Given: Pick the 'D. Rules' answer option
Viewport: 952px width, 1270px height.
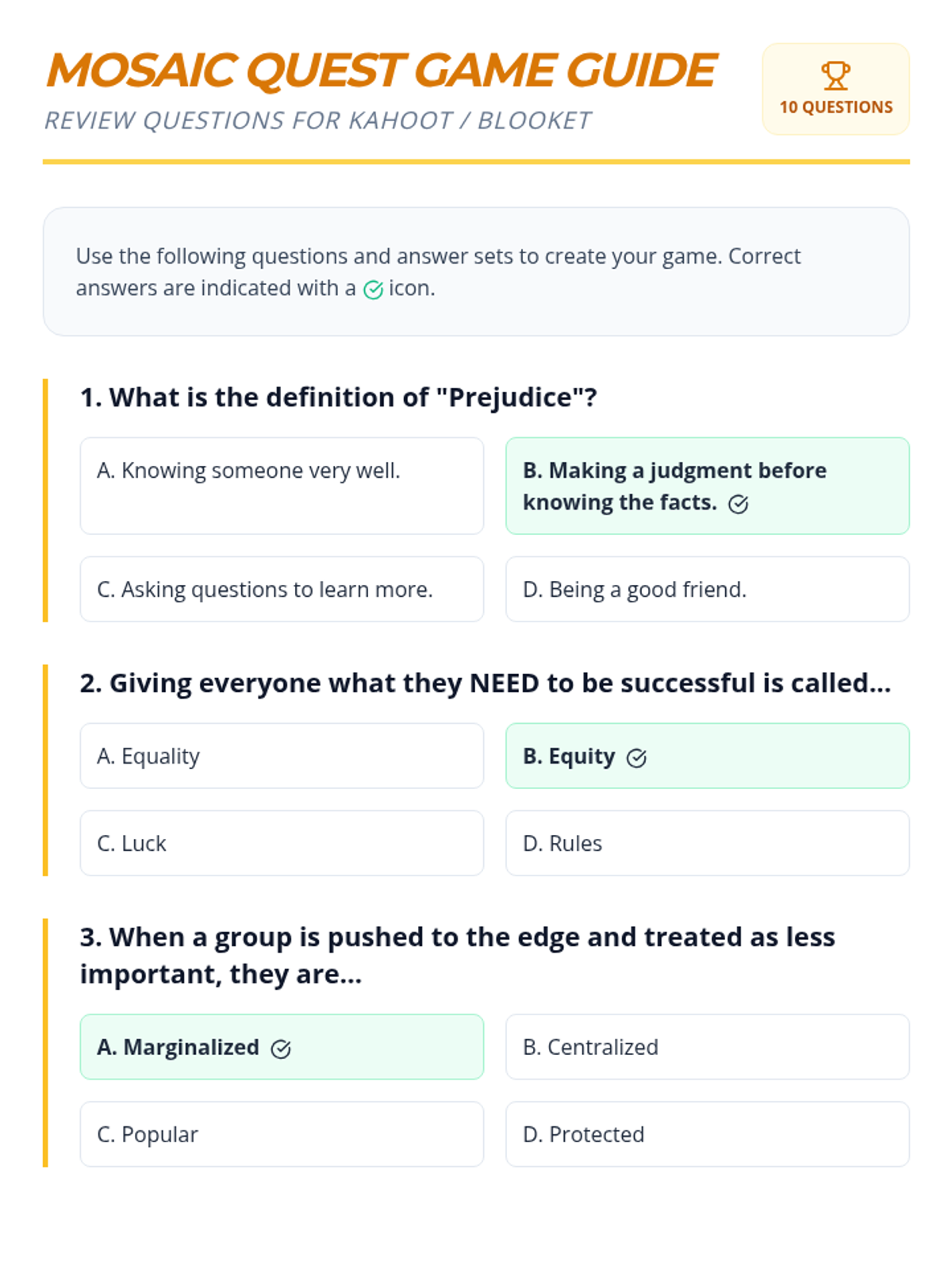Looking at the screenshot, I should (707, 843).
